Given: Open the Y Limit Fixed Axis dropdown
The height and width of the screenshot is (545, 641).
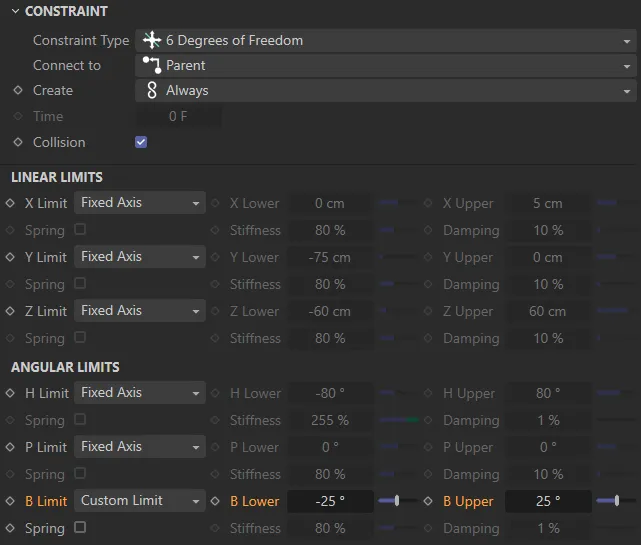Looking at the screenshot, I should pyautogui.click(x=140, y=257).
